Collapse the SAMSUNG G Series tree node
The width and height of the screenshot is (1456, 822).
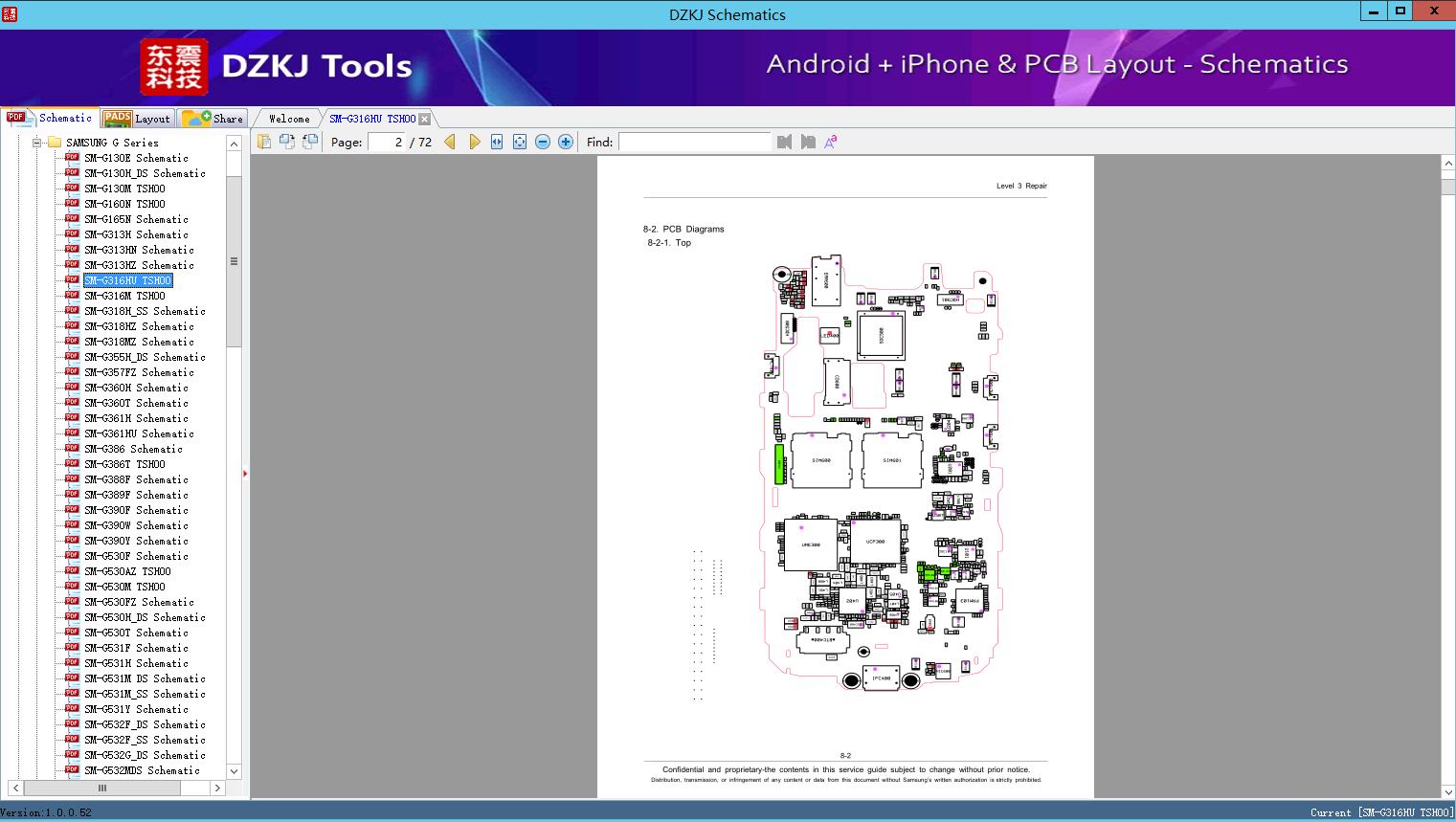click(37, 143)
